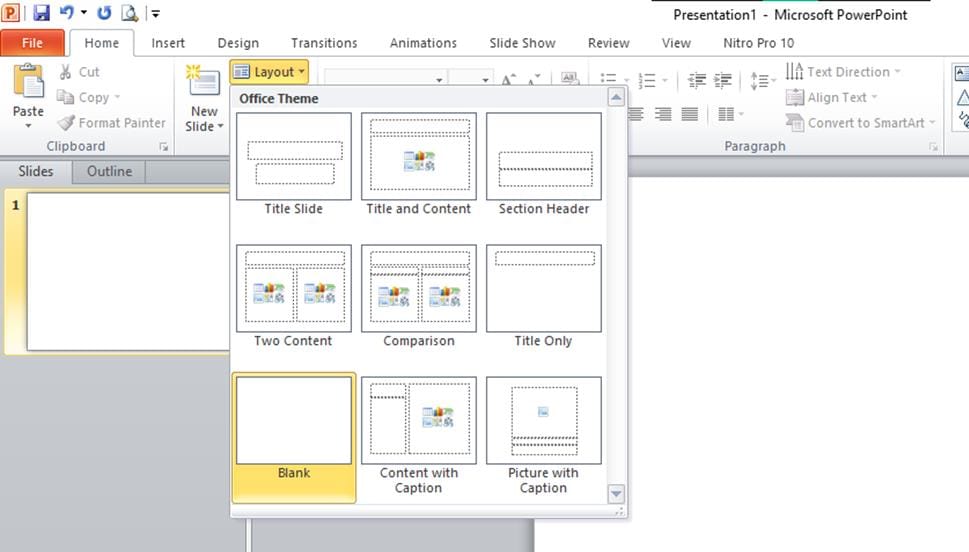Open the Clipboard dialog launcher
The width and height of the screenshot is (969, 552).
(x=163, y=147)
